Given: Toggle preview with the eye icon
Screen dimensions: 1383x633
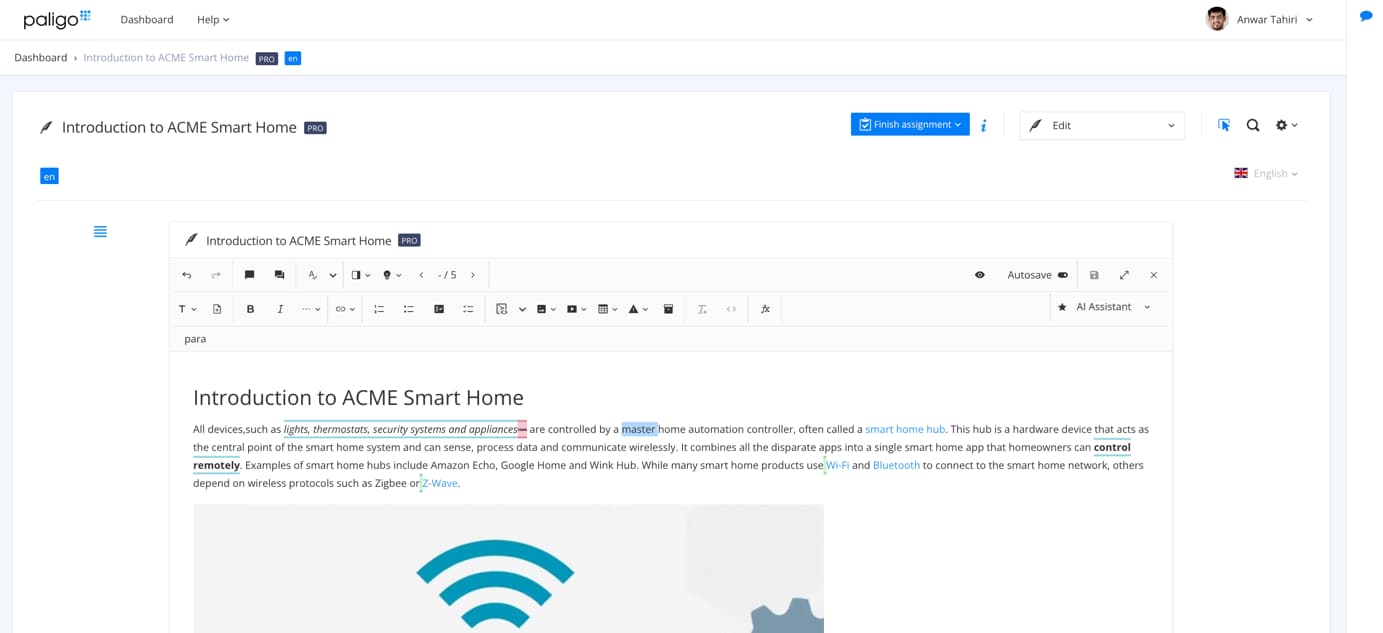Looking at the screenshot, I should click(980, 275).
